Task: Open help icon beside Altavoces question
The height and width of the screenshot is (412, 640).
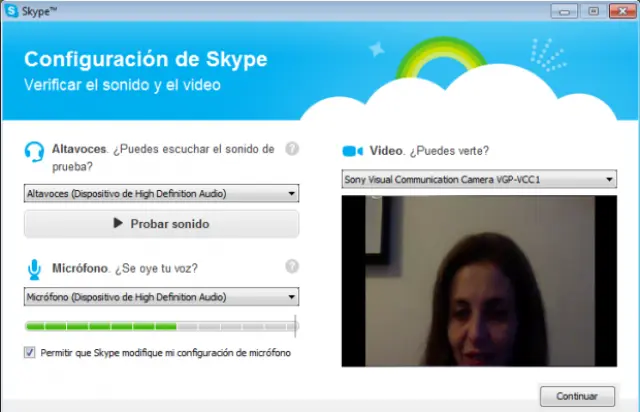Action: click(x=292, y=149)
